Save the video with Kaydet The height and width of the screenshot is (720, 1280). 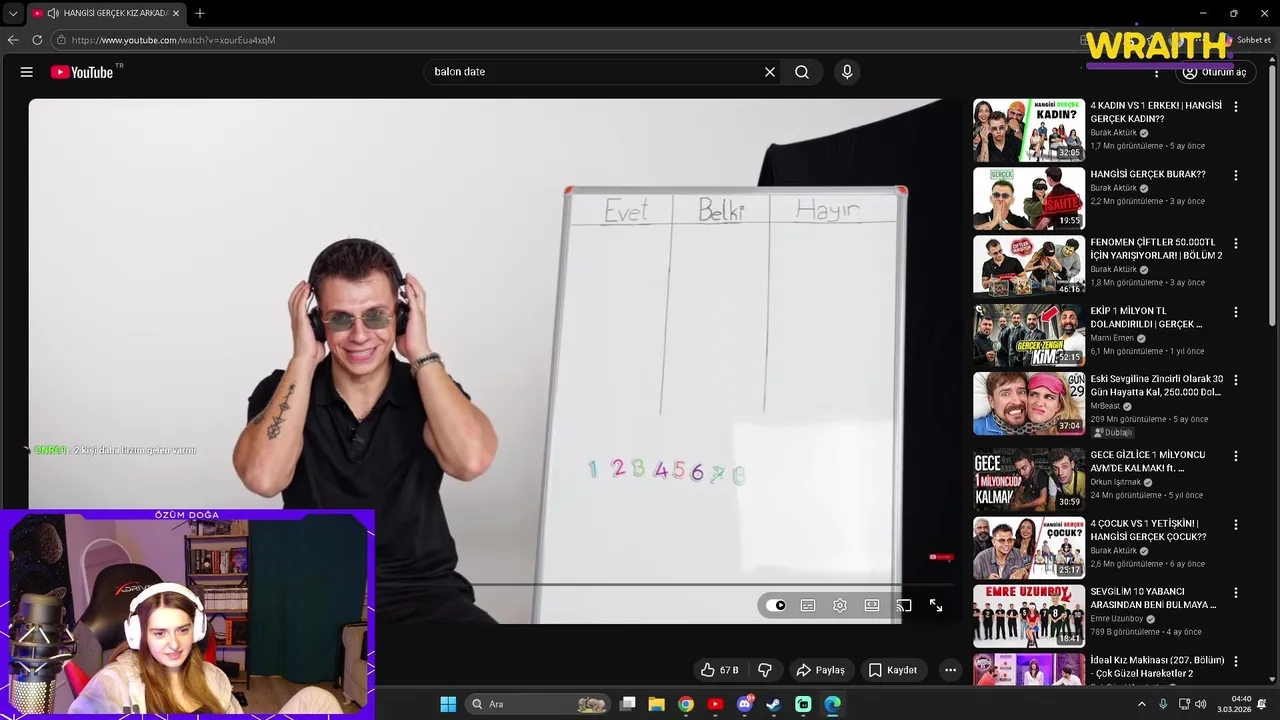pyautogui.click(x=893, y=670)
